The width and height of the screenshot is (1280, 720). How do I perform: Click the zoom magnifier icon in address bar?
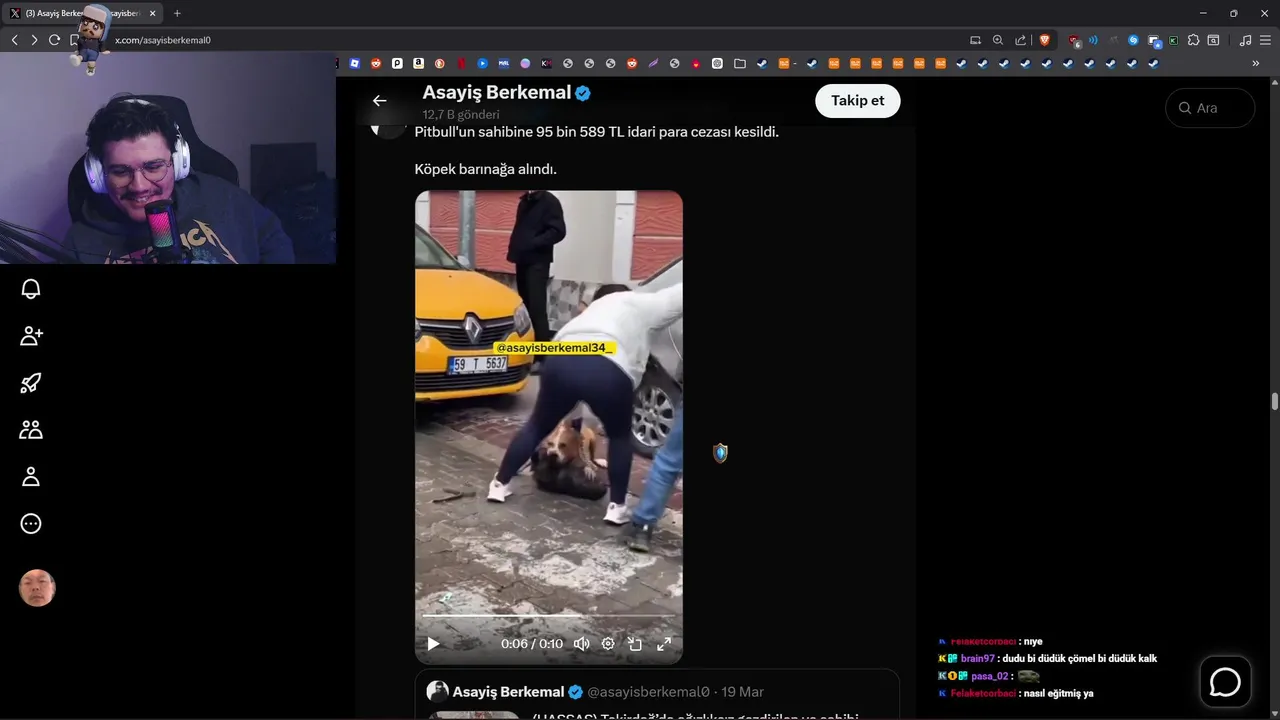[997, 40]
